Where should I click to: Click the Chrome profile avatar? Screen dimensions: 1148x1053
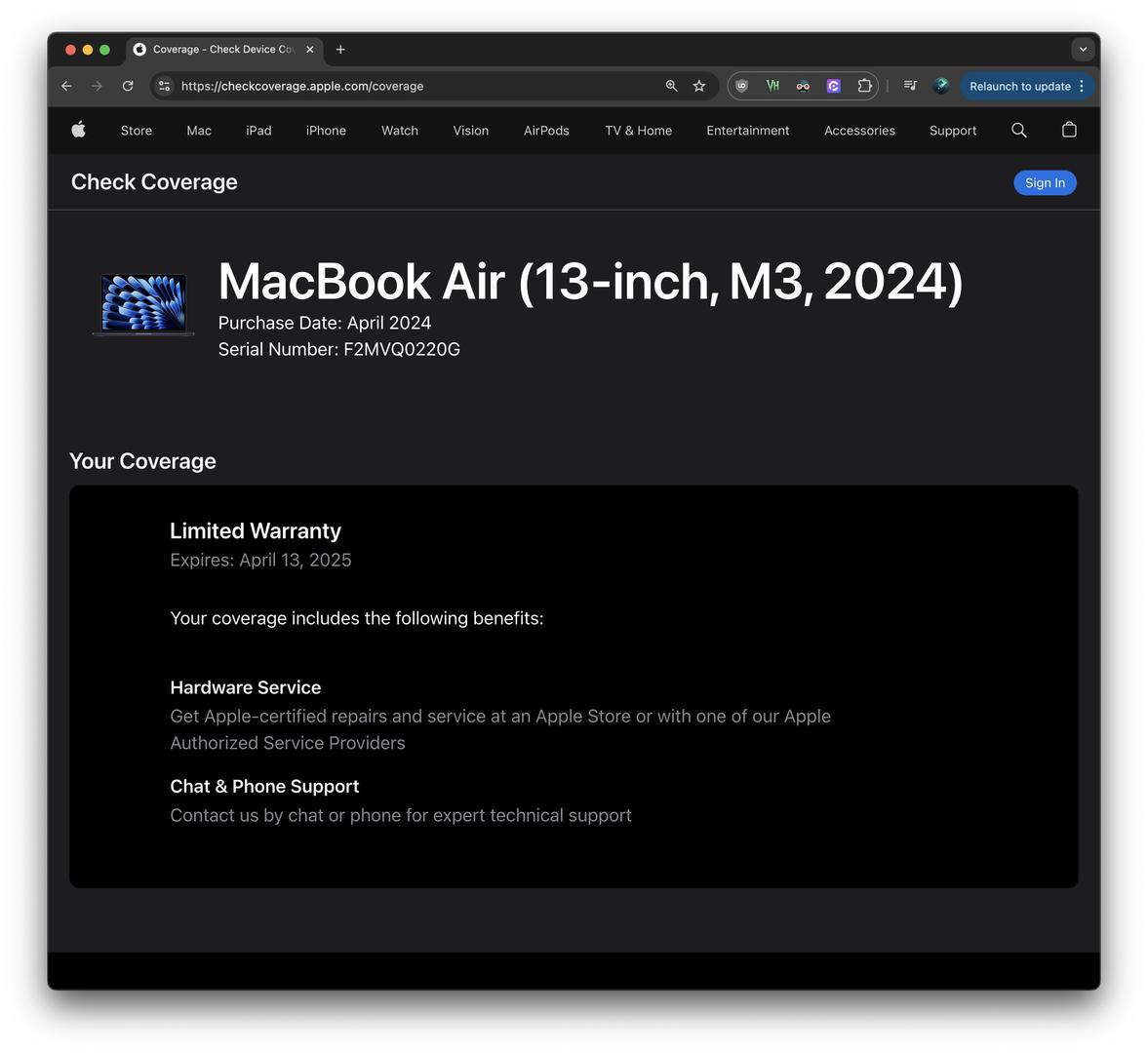(x=940, y=86)
